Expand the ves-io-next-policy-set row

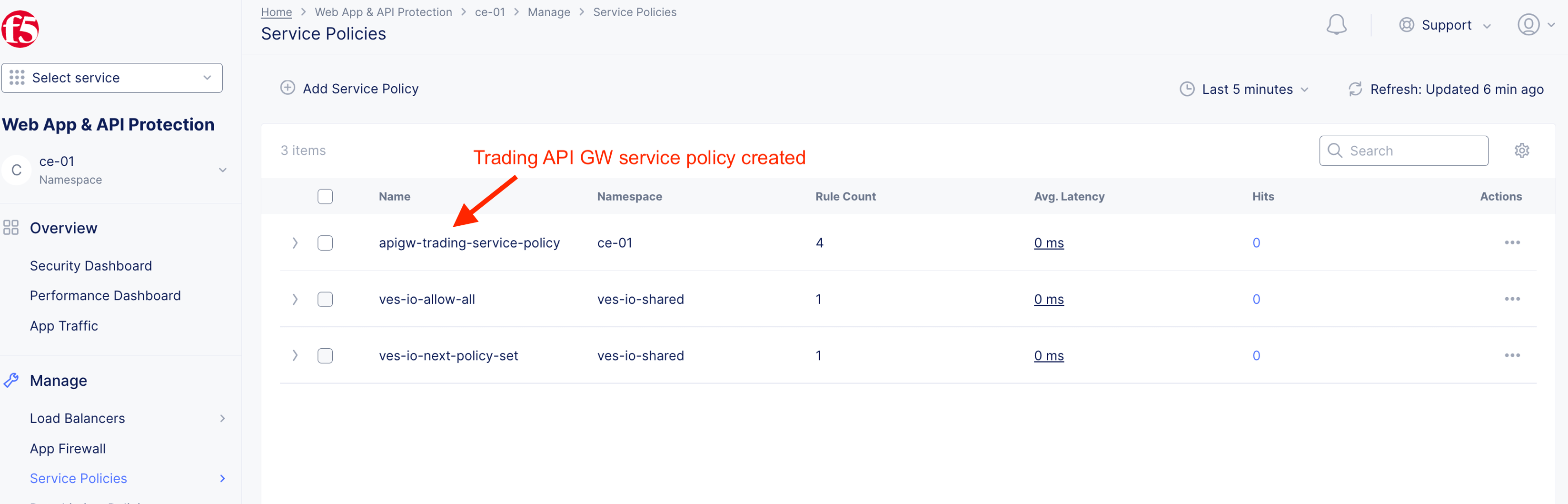pyautogui.click(x=295, y=355)
